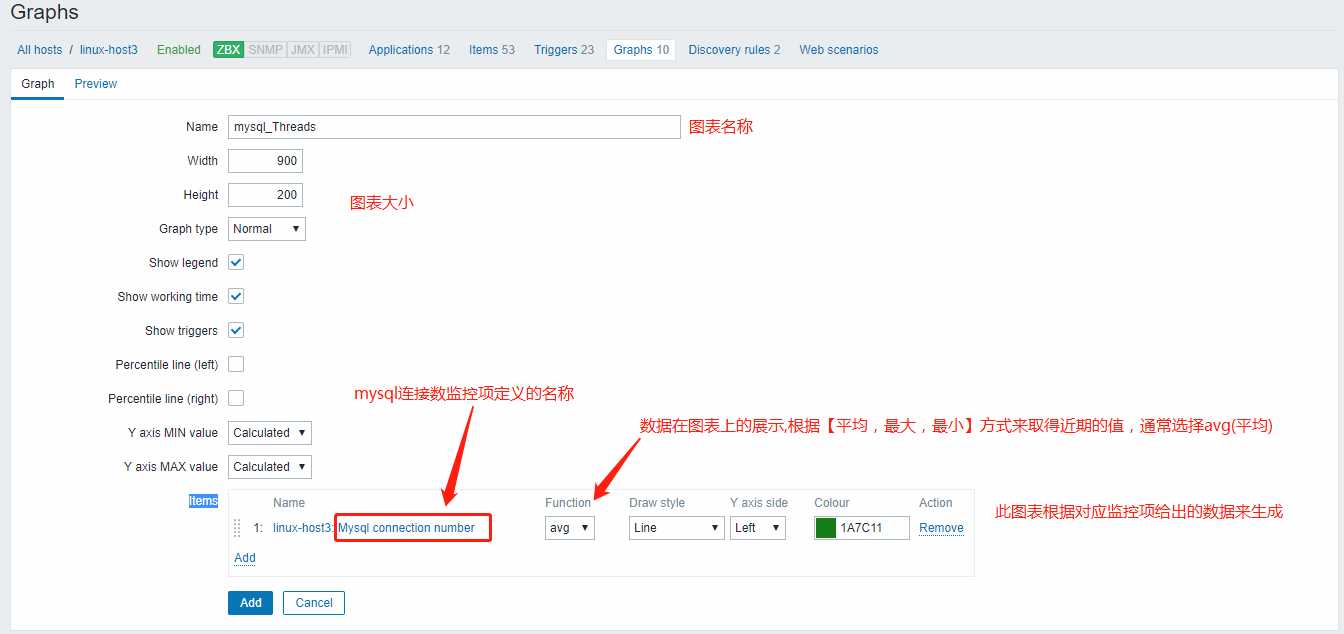Open the Y axis MIN value dropdown
The image size is (1344, 634).
click(270, 433)
